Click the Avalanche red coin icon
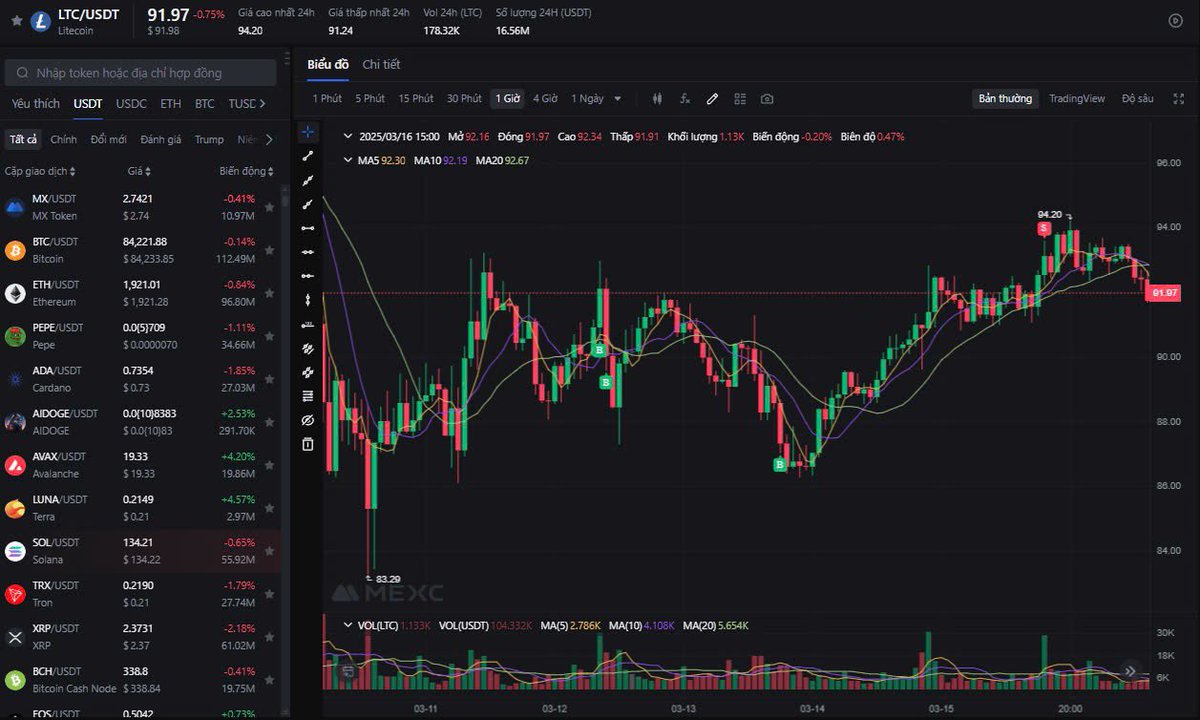This screenshot has width=1200, height=720. [15, 465]
